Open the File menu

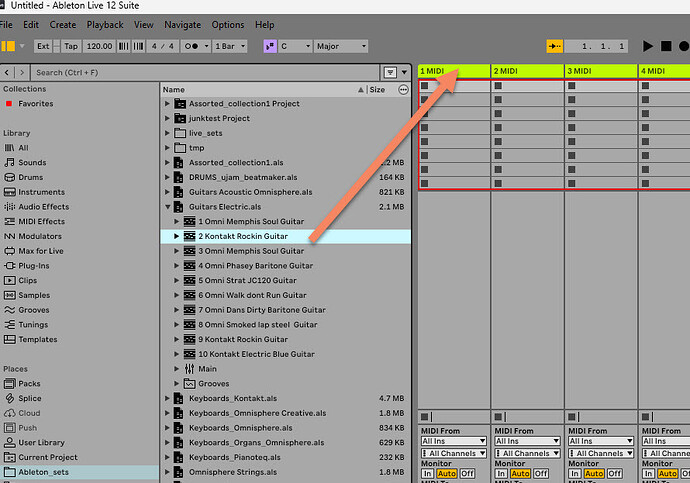[x=6, y=25]
